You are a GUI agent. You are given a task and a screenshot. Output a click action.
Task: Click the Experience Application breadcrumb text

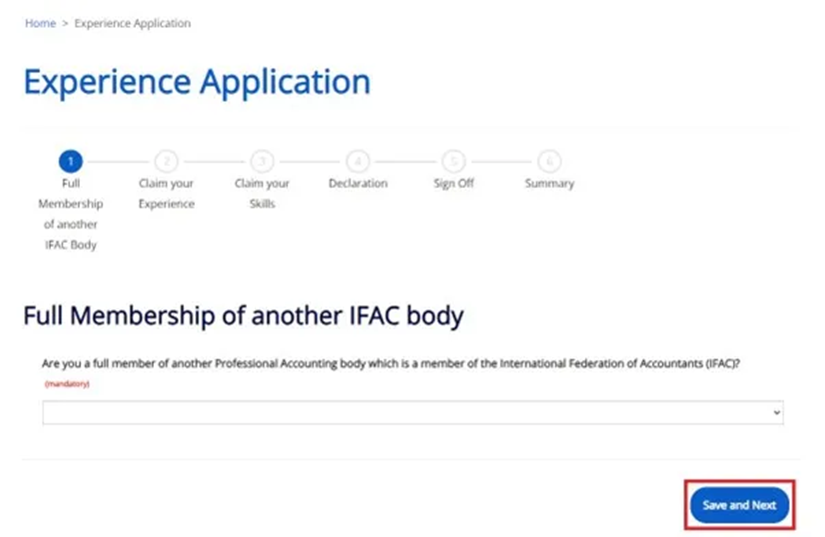[x=132, y=23]
